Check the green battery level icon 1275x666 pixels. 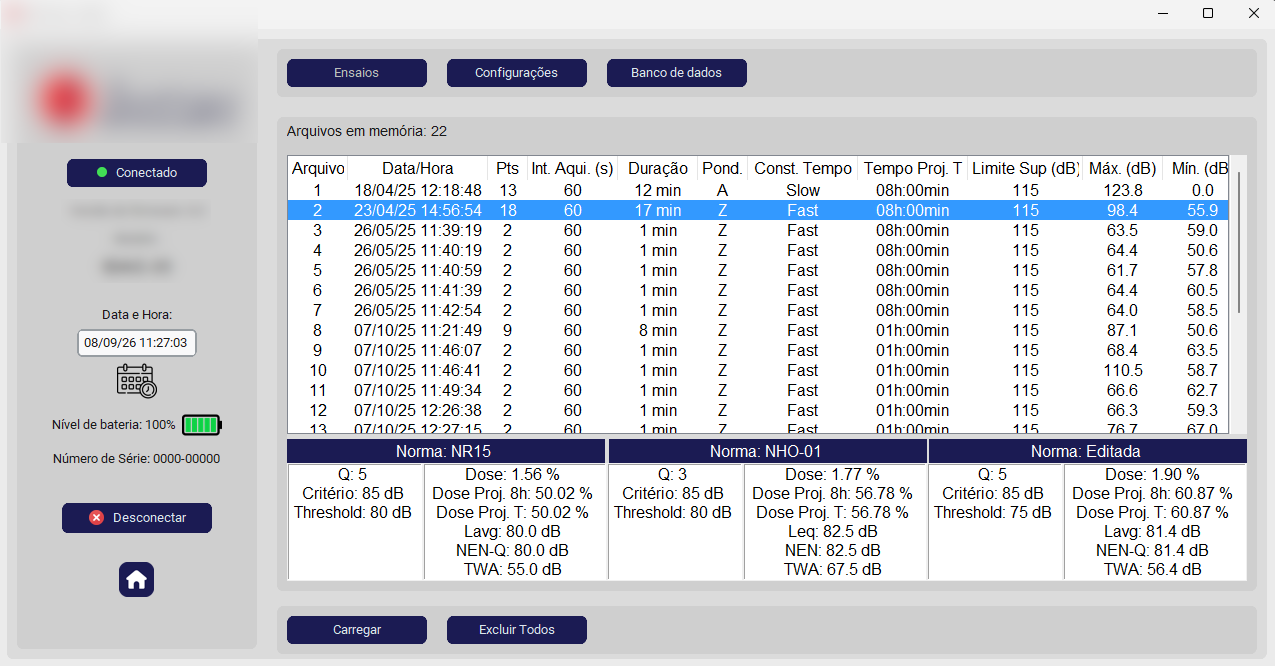[x=202, y=425]
